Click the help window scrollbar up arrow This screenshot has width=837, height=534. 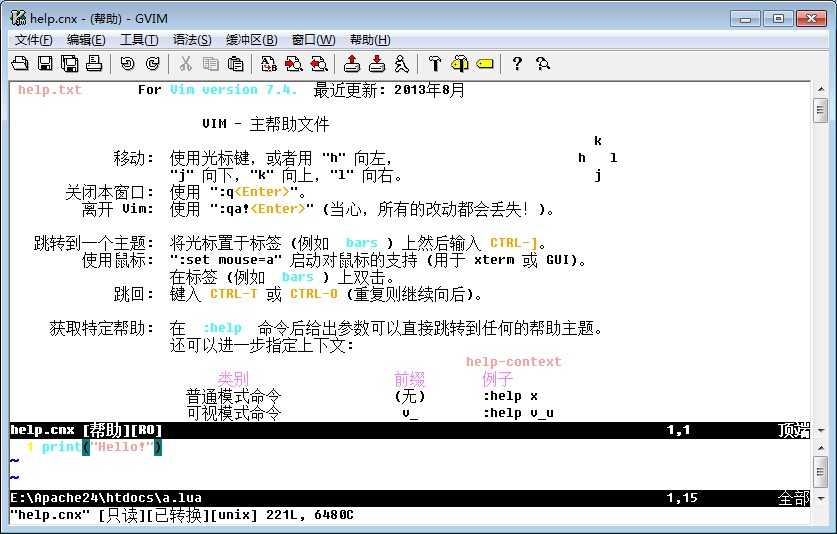pos(820,89)
